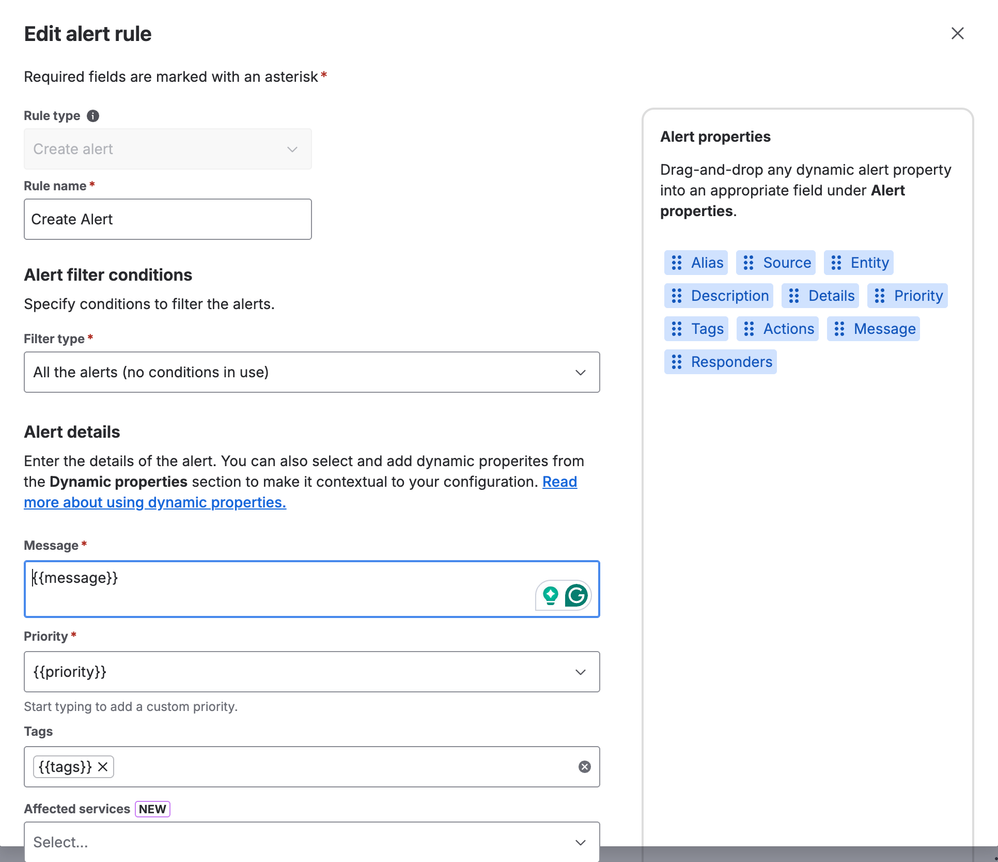Click the drag handle on Alias property
The height and width of the screenshot is (862, 998).
pyautogui.click(x=676, y=262)
